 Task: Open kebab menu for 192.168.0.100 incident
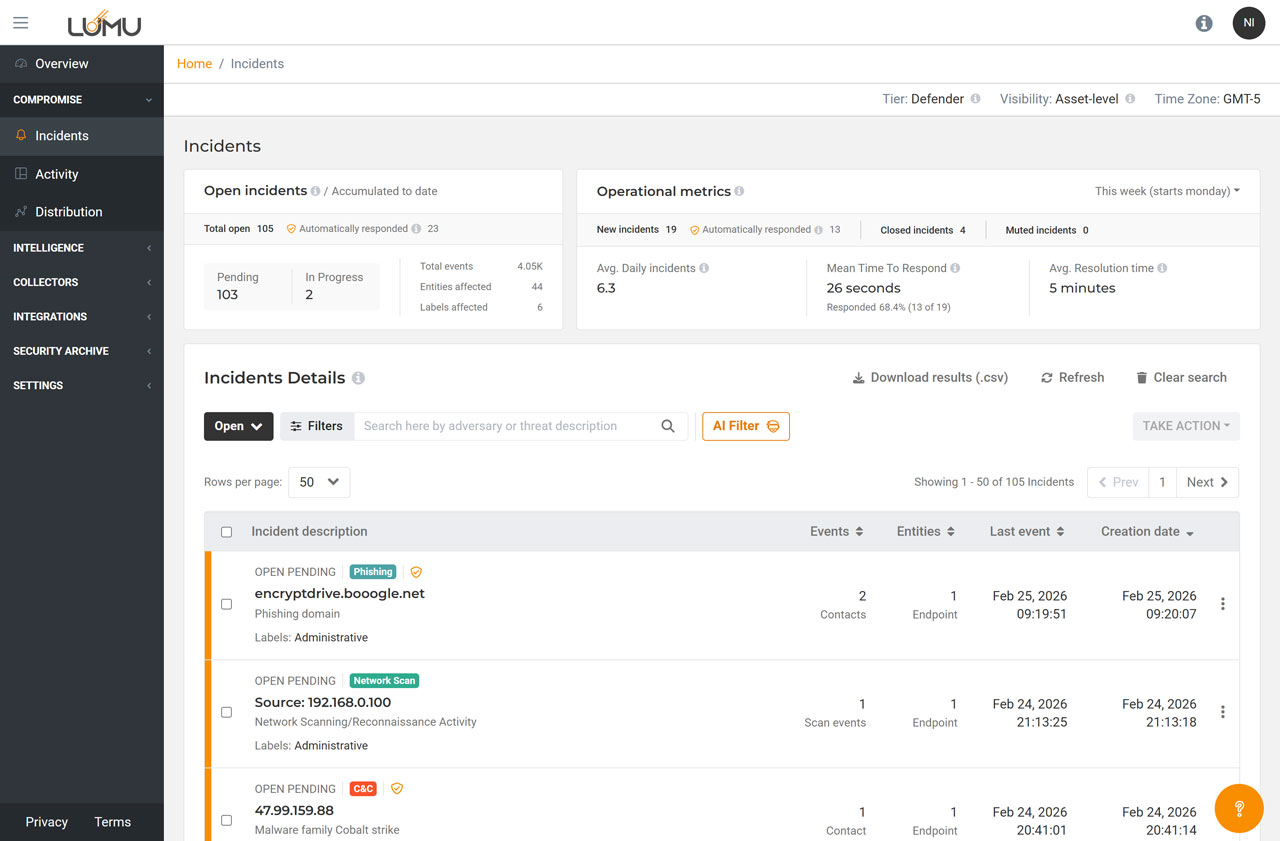(1222, 712)
